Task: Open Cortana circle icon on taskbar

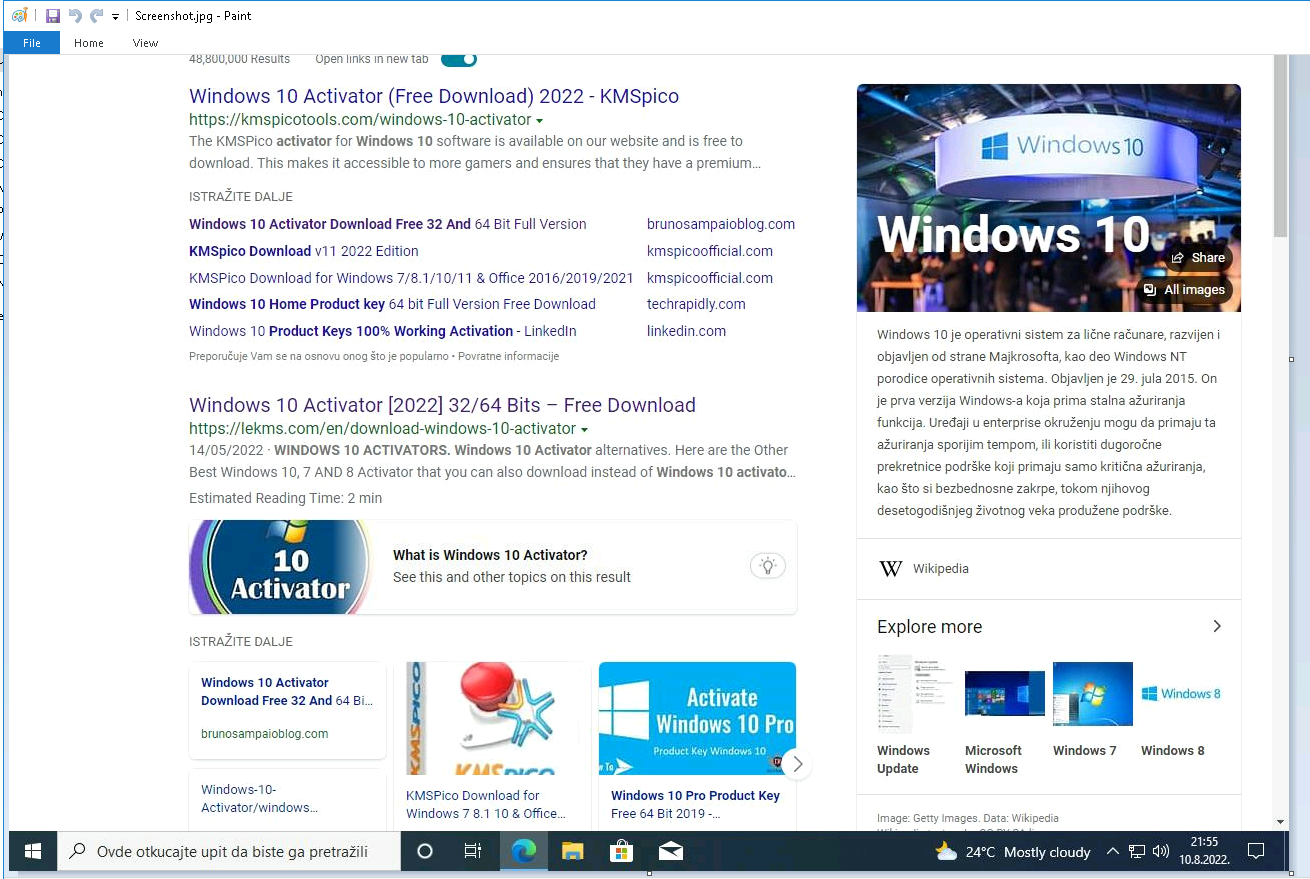Action: coord(425,851)
